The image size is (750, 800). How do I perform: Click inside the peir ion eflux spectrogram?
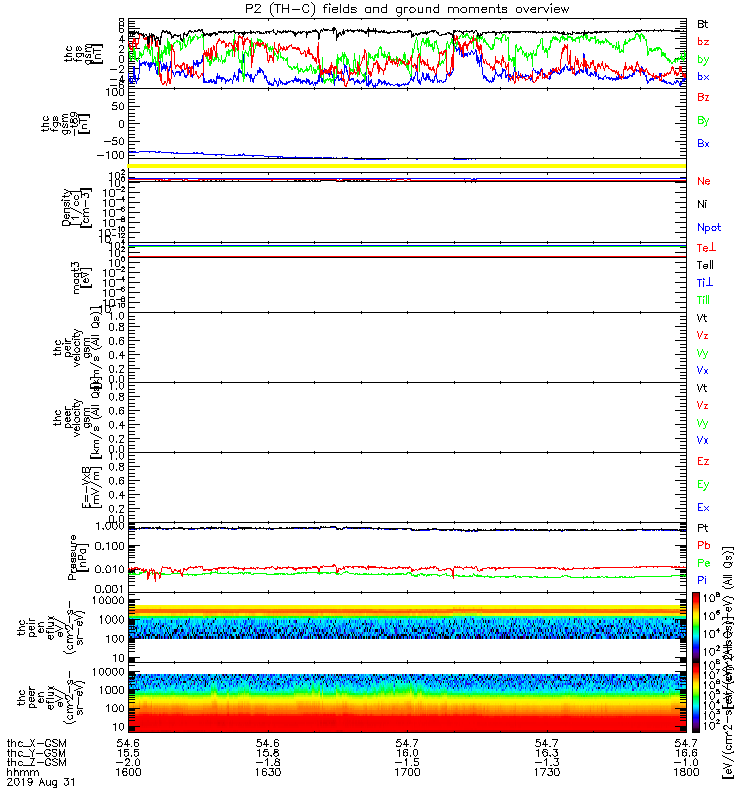407,621
